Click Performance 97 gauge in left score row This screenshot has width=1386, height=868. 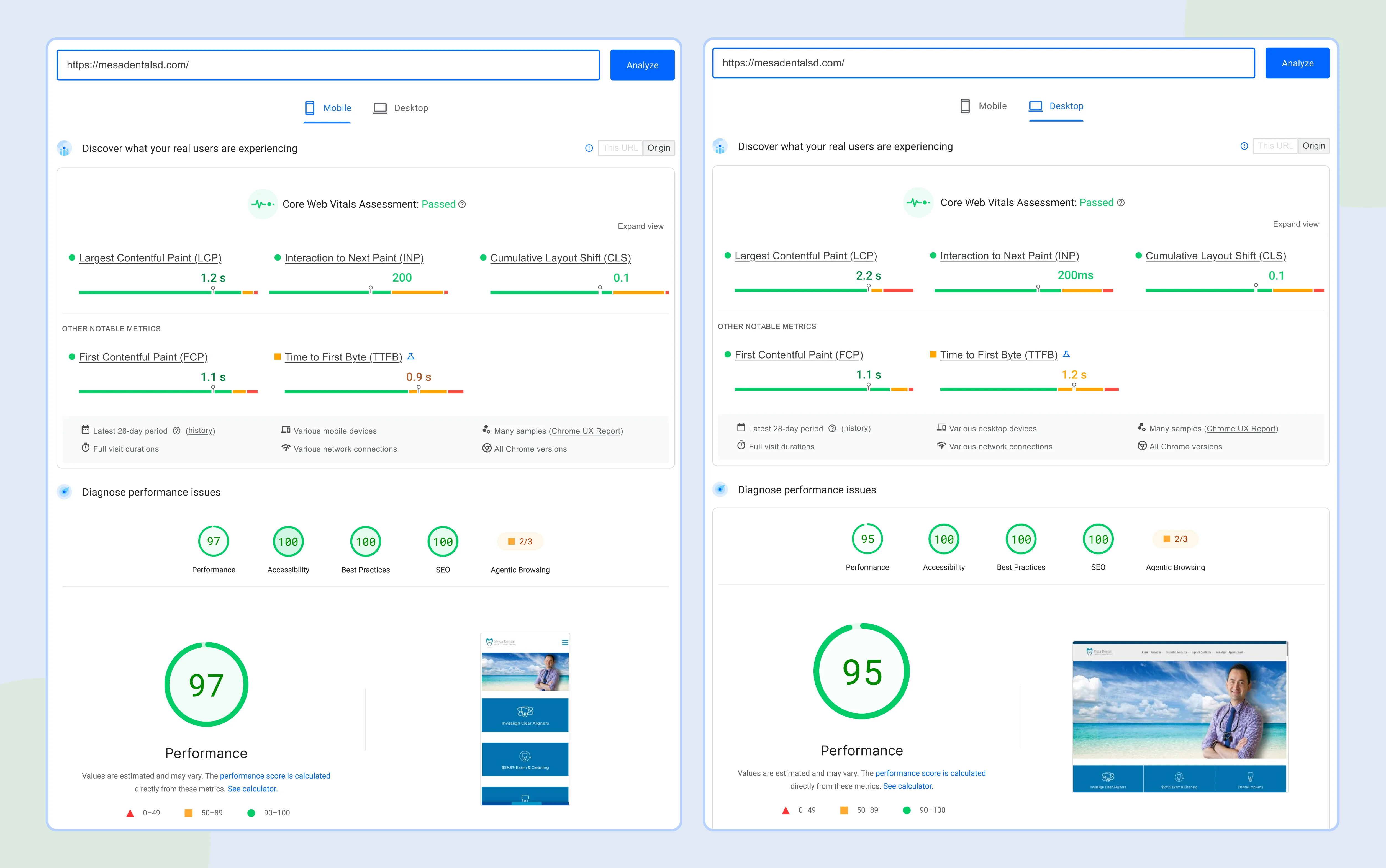click(214, 541)
